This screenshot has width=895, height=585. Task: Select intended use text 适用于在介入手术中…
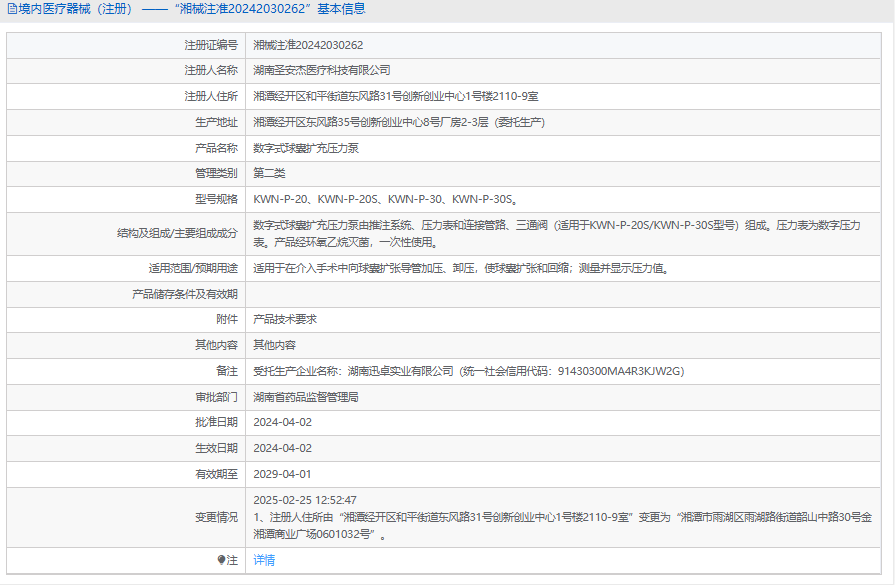(x=462, y=268)
